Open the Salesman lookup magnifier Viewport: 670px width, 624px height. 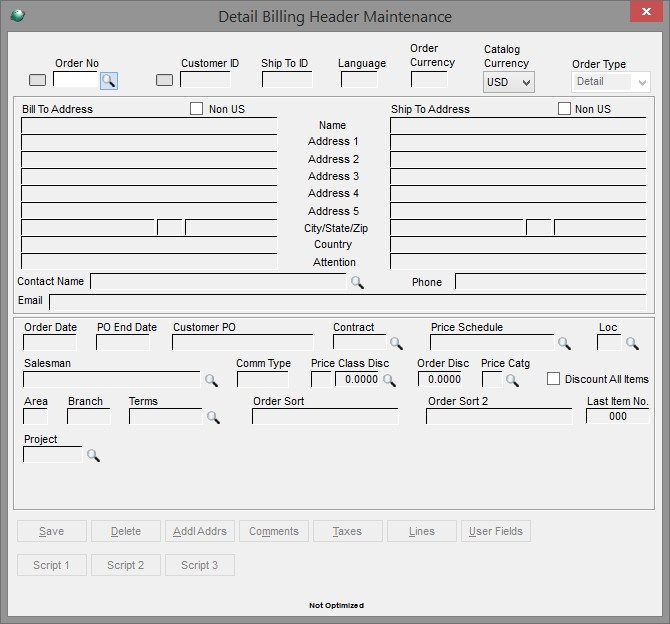click(x=211, y=380)
